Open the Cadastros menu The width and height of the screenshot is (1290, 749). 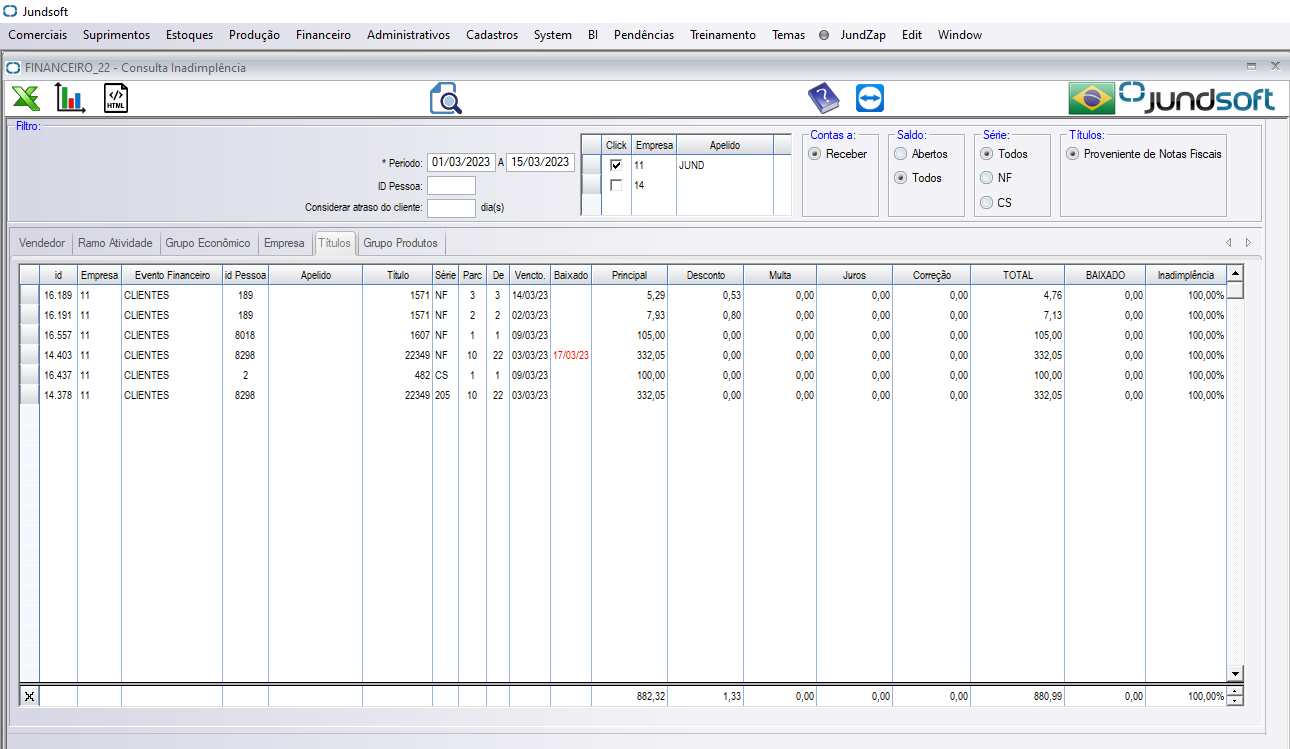tap(492, 35)
